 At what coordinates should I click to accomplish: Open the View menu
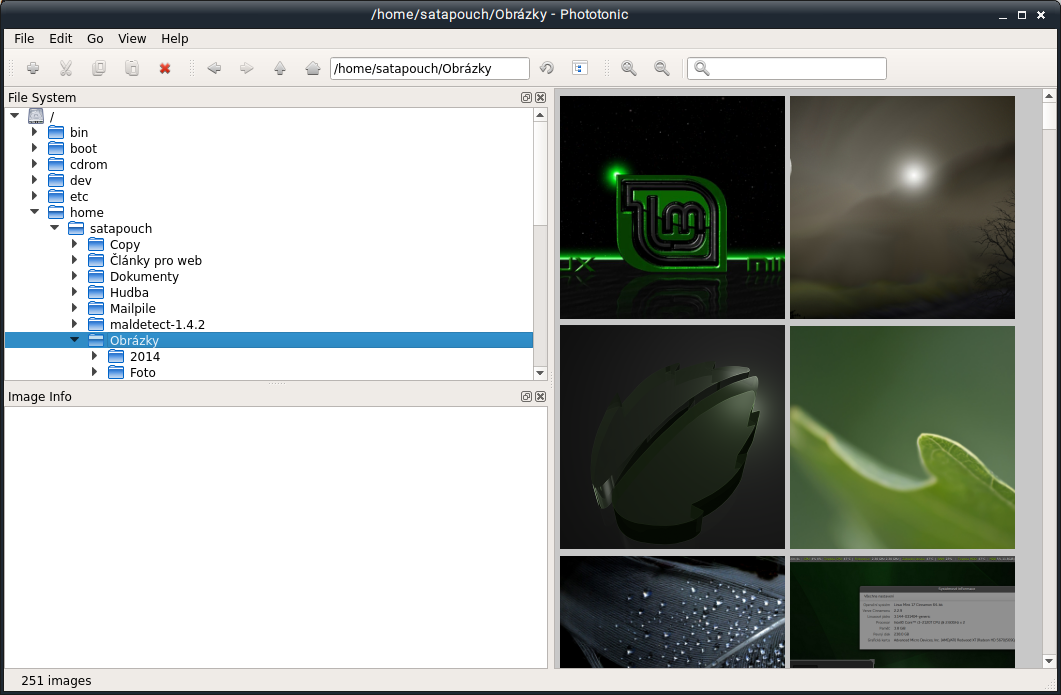tap(132, 39)
